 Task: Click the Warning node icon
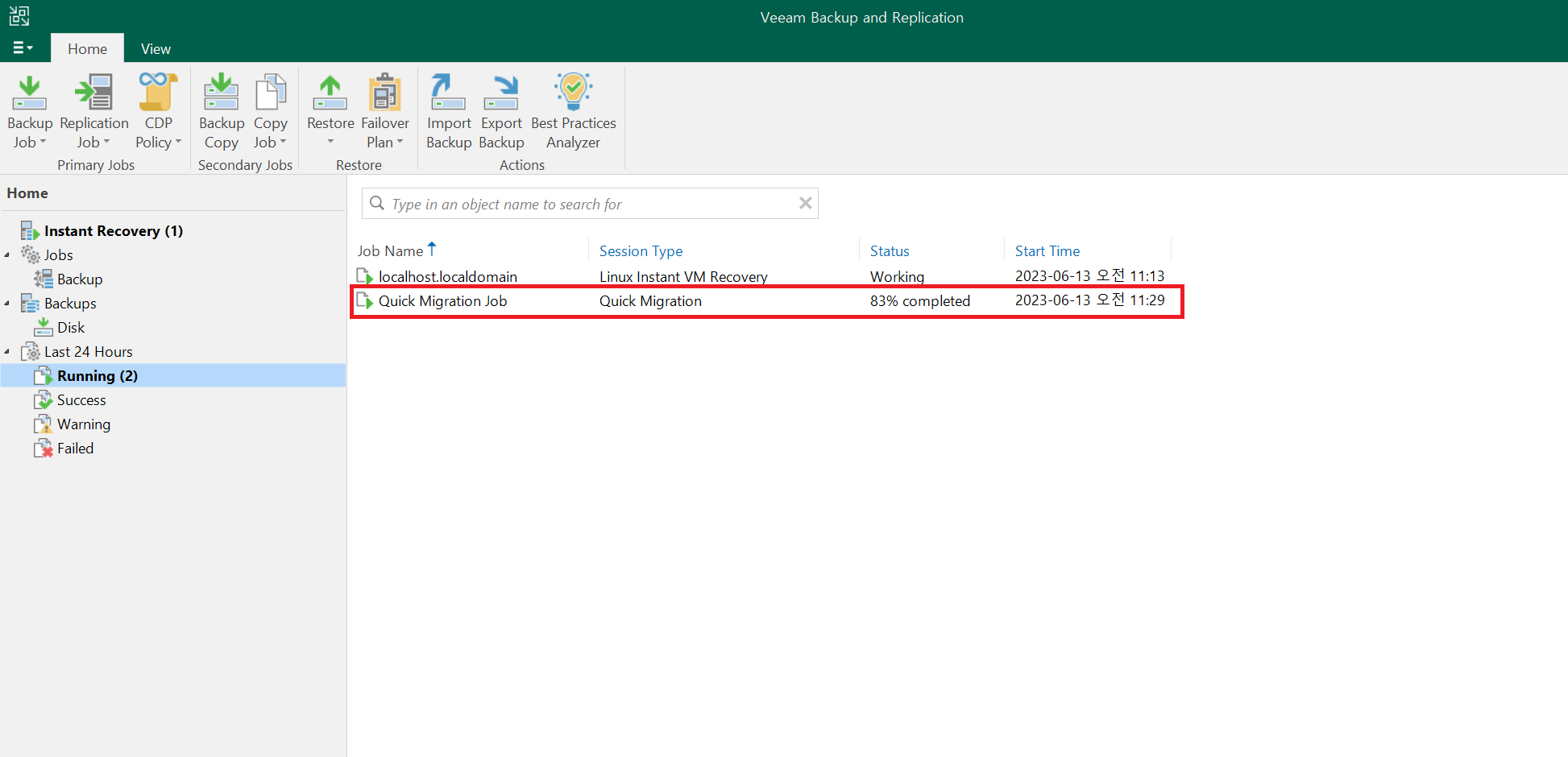43,424
